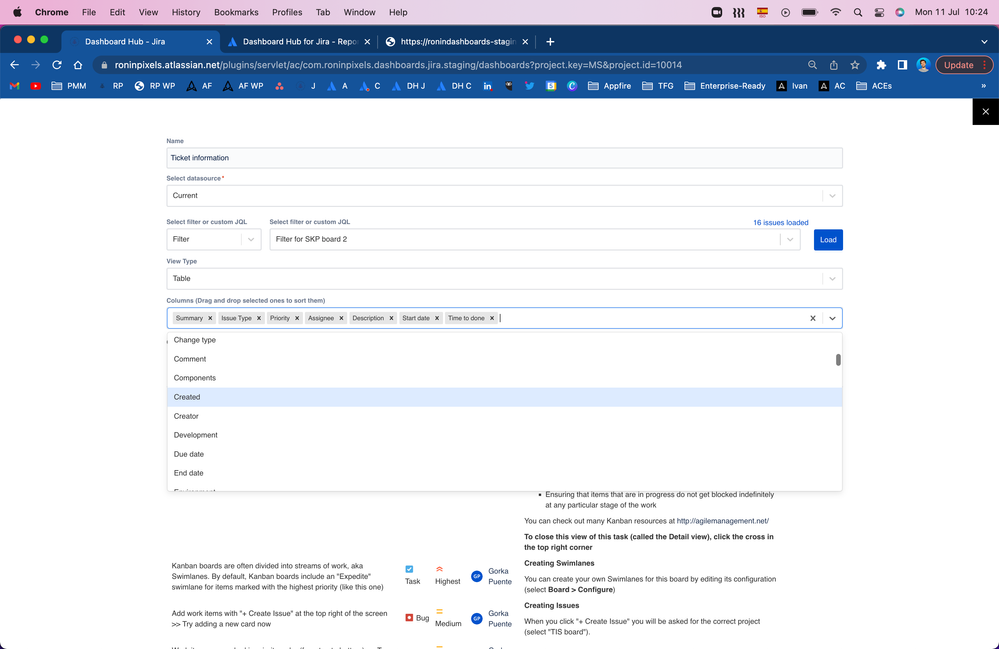Click the blue Task issue type icon

[409, 568]
